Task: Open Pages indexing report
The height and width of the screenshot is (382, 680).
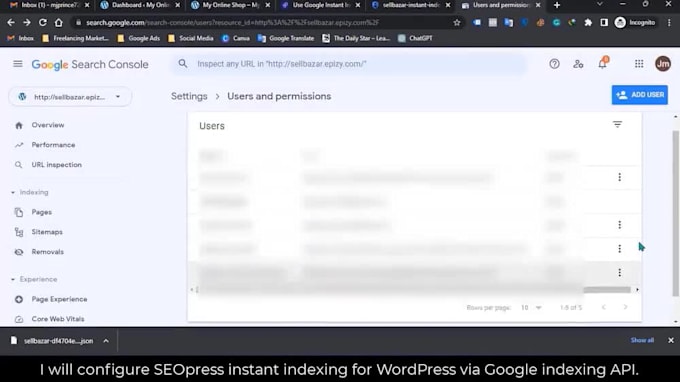Action: (42, 212)
